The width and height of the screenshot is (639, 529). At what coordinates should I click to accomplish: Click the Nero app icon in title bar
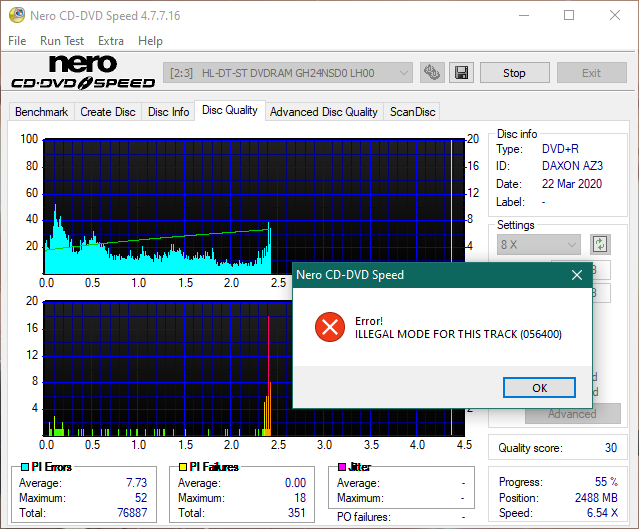pyautogui.click(x=17, y=15)
